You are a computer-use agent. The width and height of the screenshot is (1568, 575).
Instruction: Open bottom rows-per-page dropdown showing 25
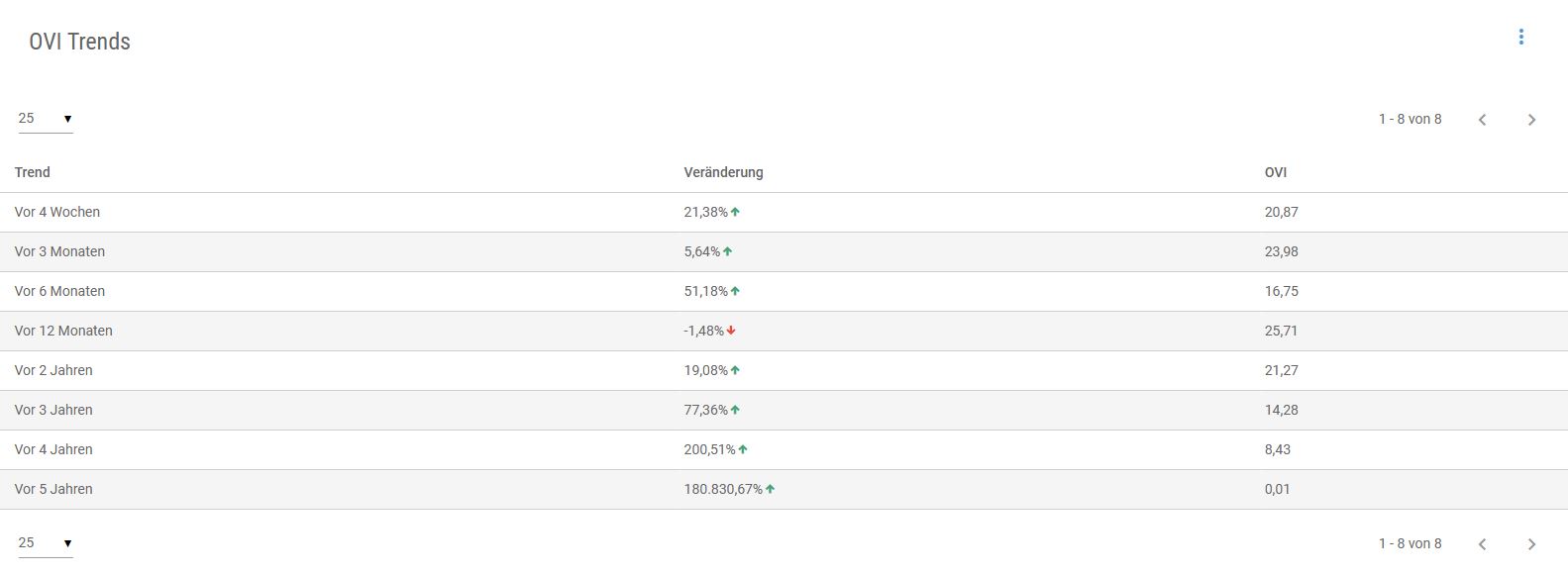[46, 543]
